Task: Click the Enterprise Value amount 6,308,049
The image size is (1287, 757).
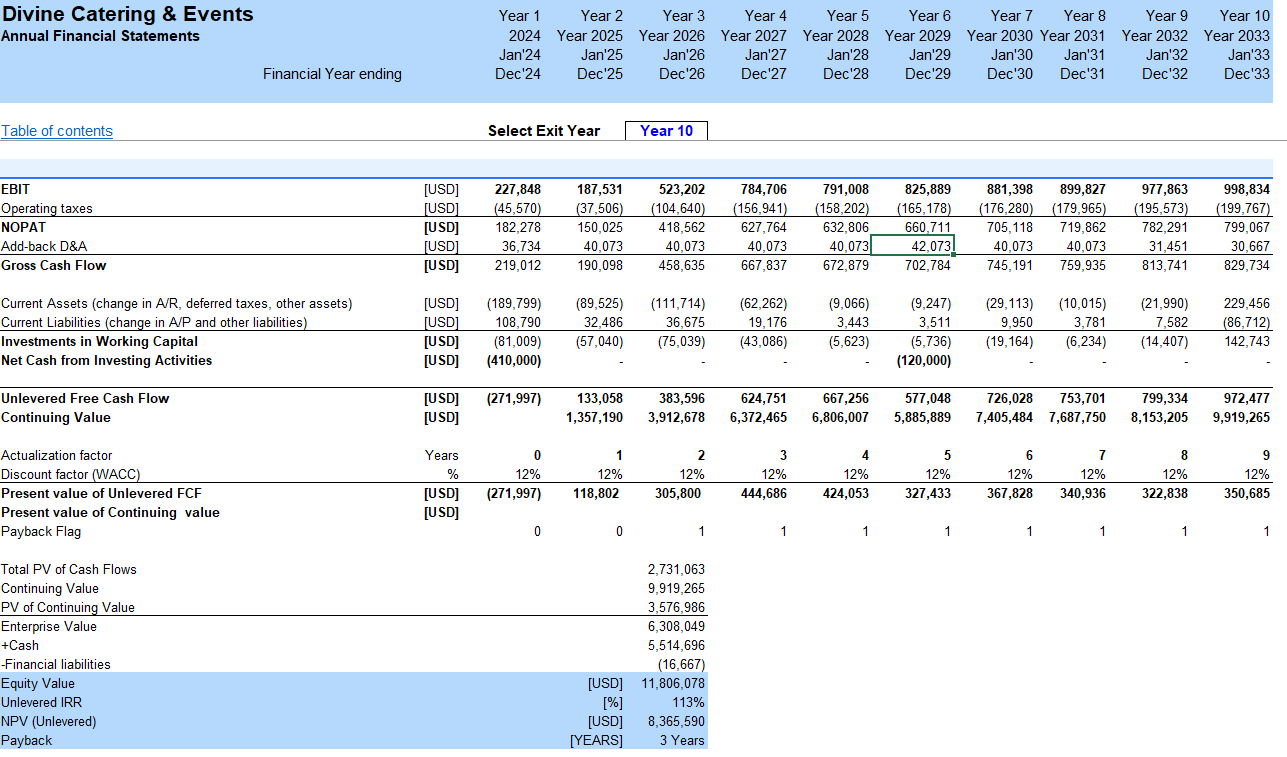Action: (x=676, y=627)
